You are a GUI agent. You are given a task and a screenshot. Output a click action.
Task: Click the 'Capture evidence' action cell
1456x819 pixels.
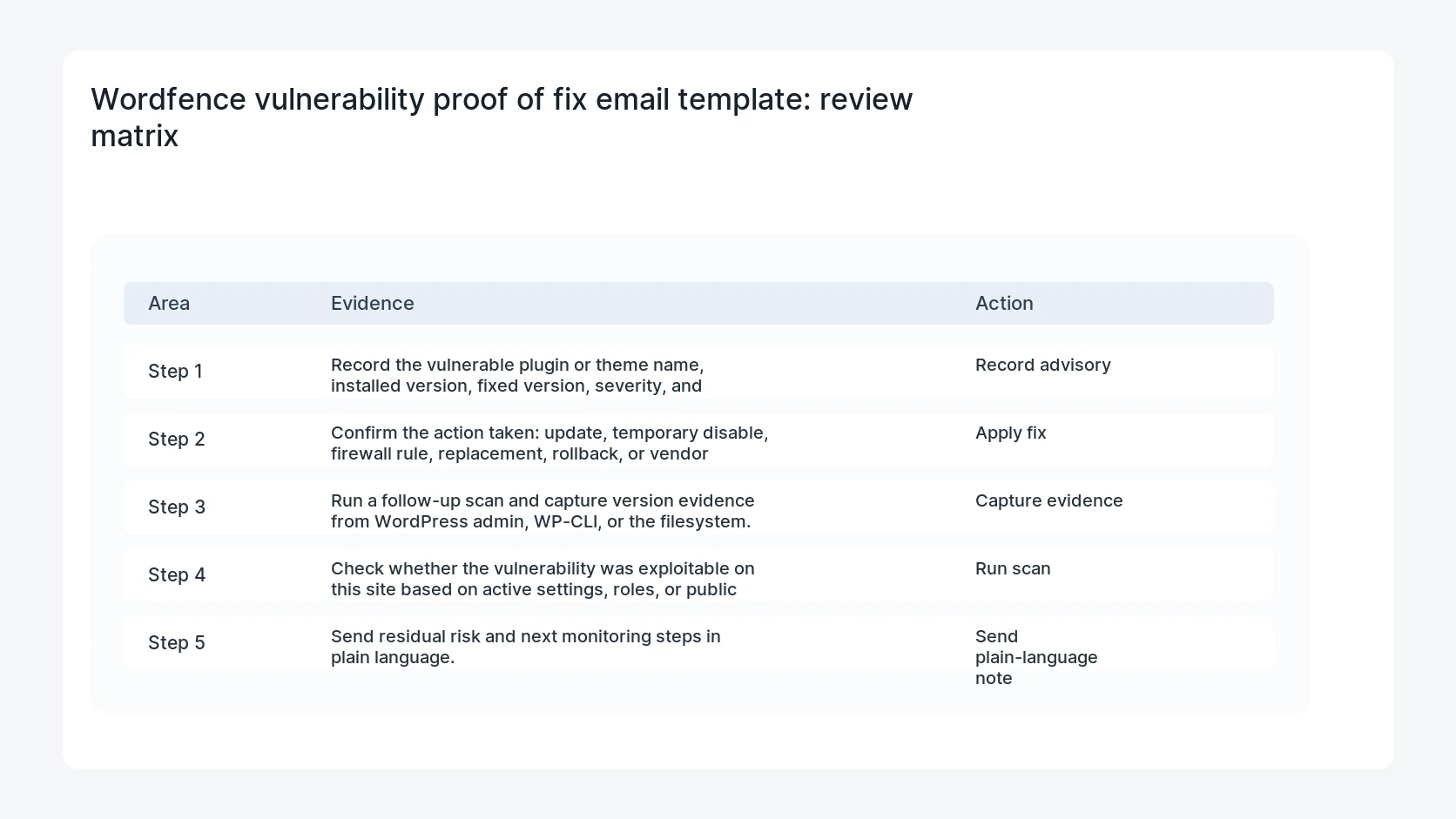tap(1049, 500)
